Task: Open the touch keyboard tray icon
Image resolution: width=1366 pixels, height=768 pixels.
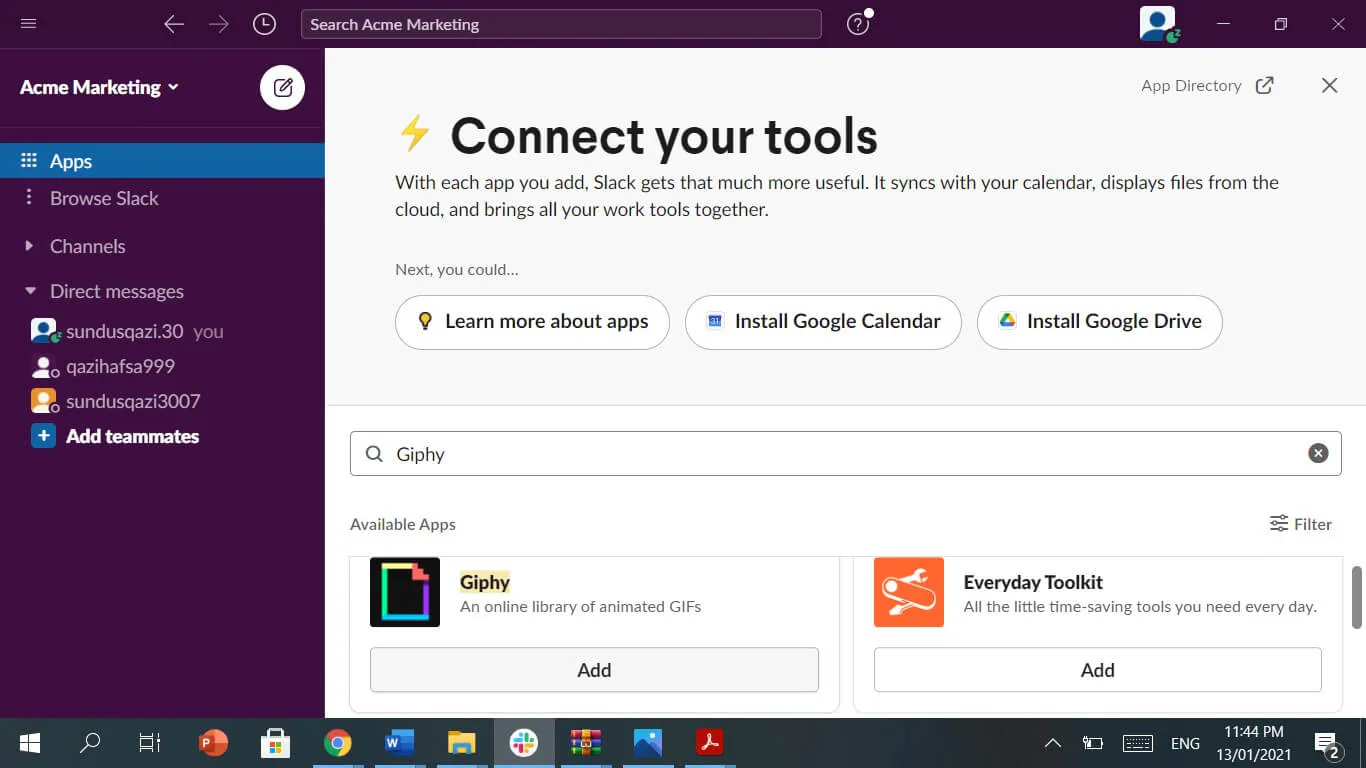Action: coord(1138,743)
